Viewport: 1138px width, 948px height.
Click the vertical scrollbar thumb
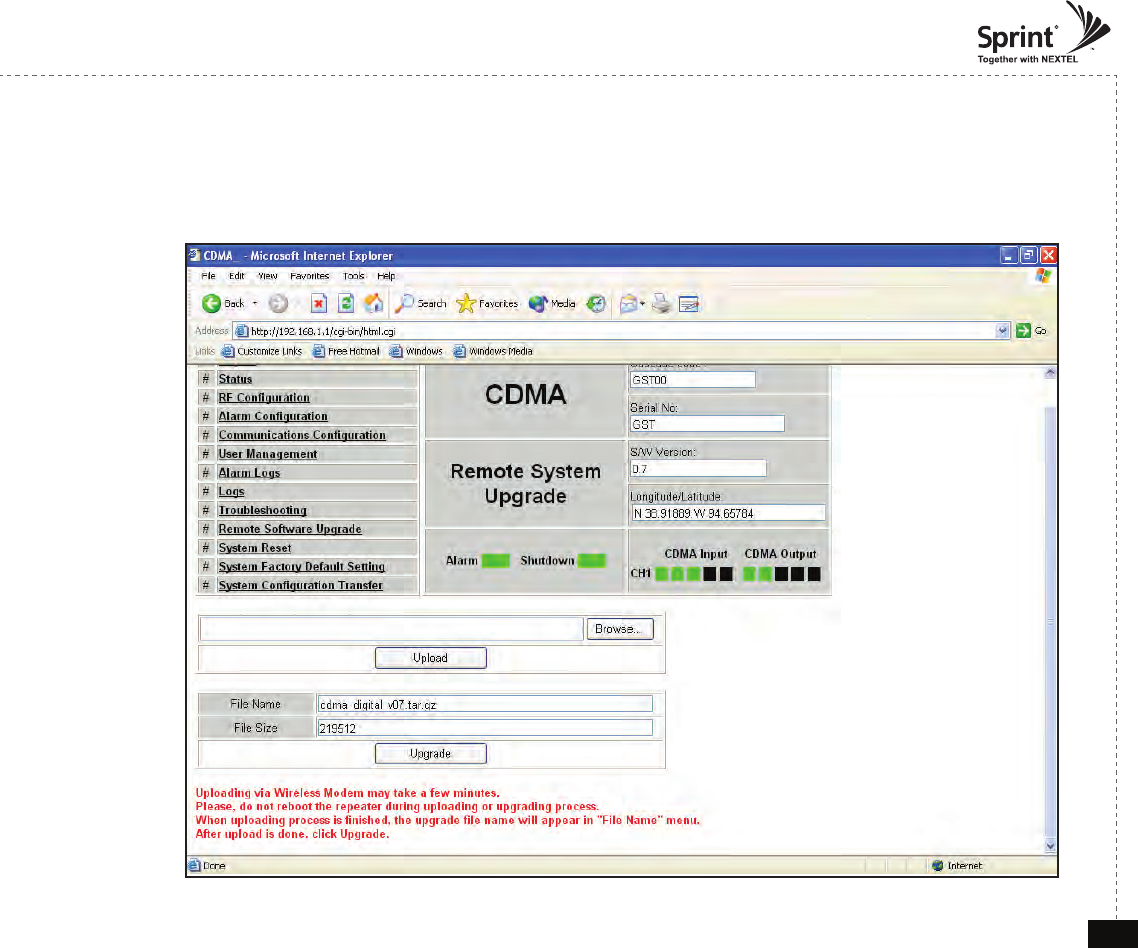(x=1050, y=621)
